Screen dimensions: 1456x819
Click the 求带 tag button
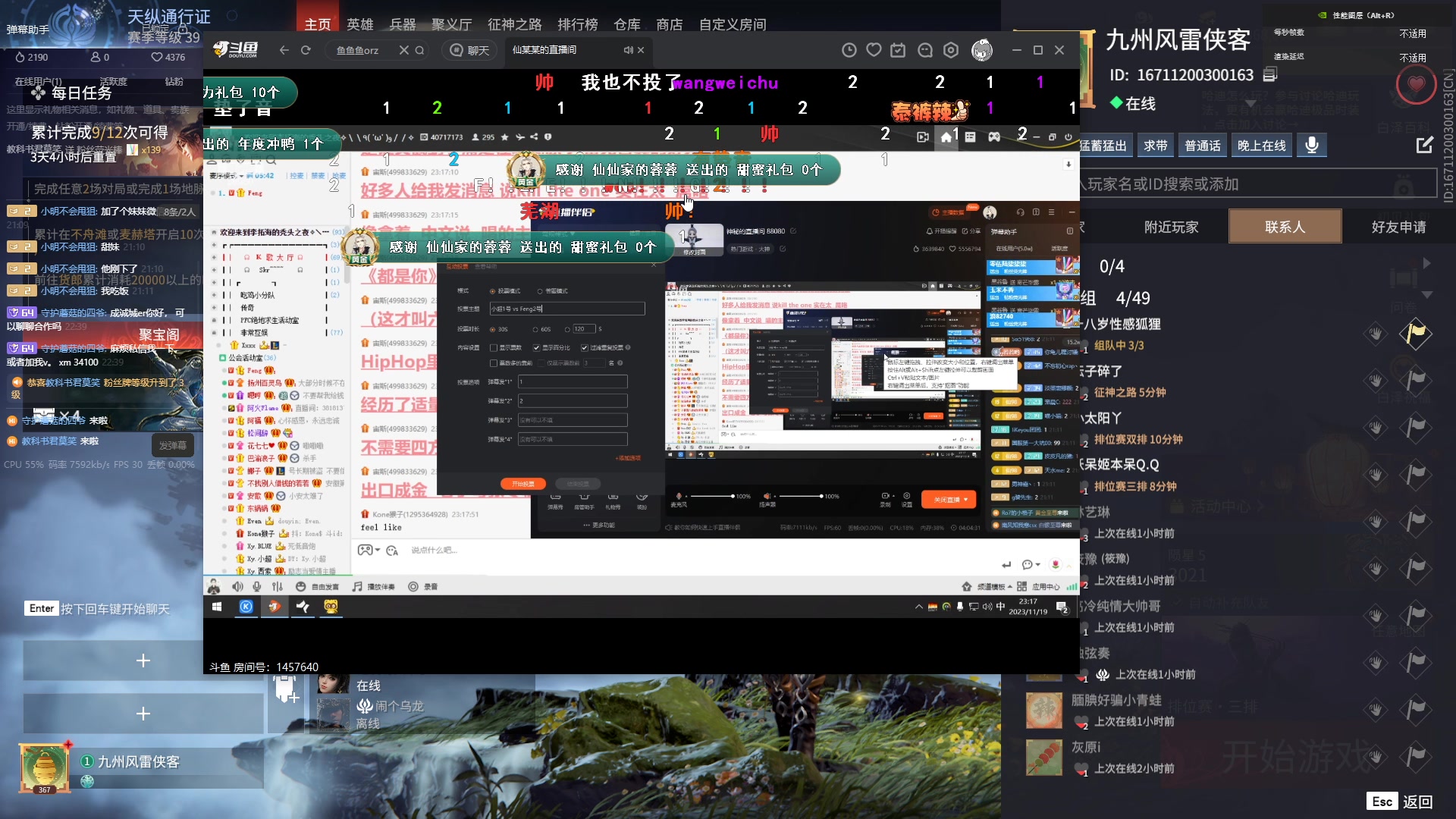pyautogui.click(x=1155, y=146)
